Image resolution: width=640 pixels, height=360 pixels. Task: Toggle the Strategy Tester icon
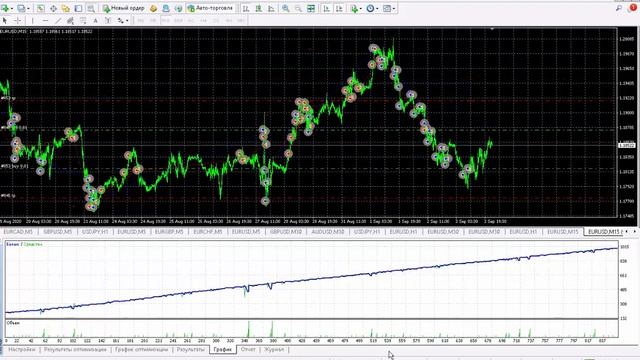(91, 8)
